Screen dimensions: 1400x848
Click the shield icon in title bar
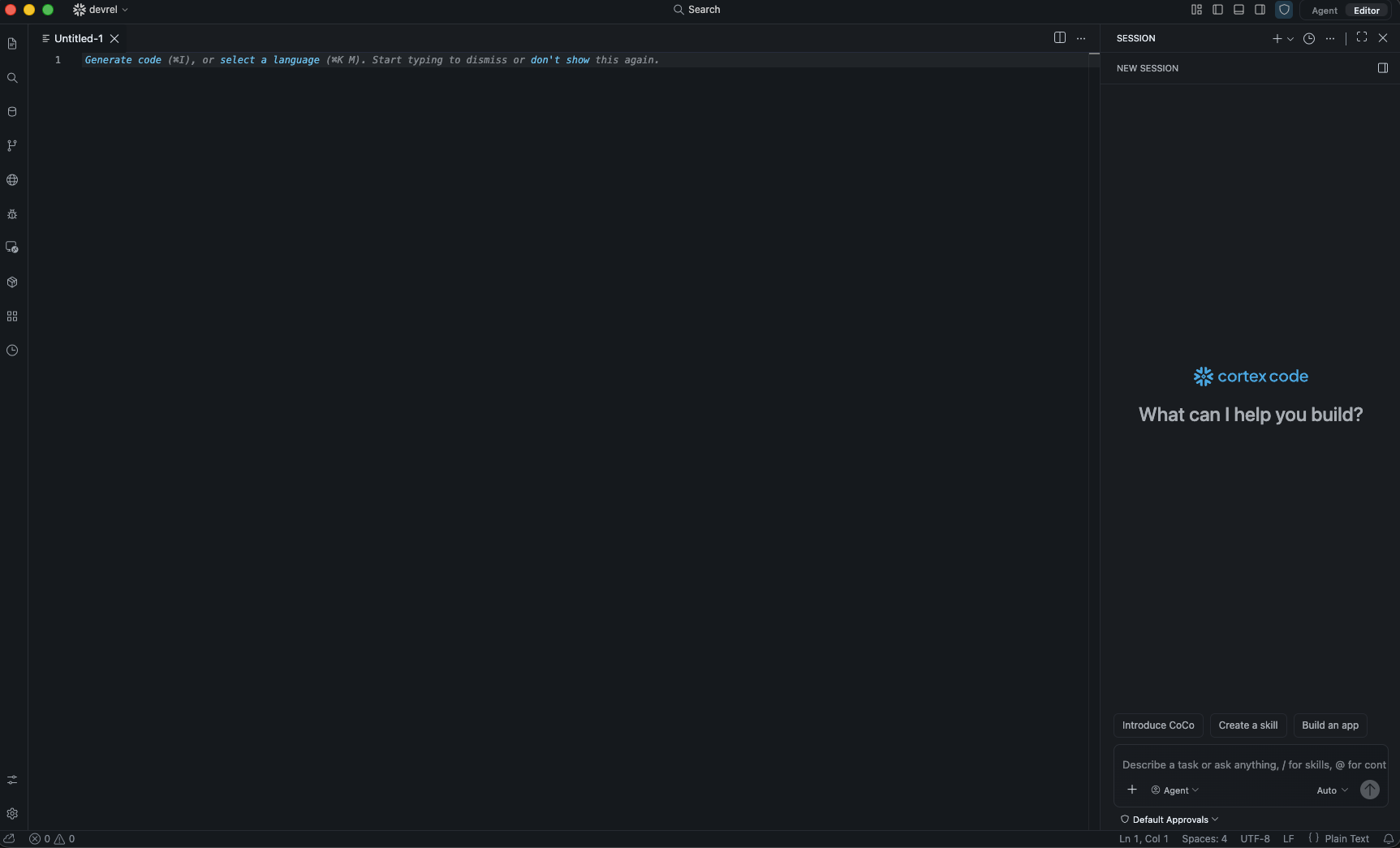[1284, 10]
